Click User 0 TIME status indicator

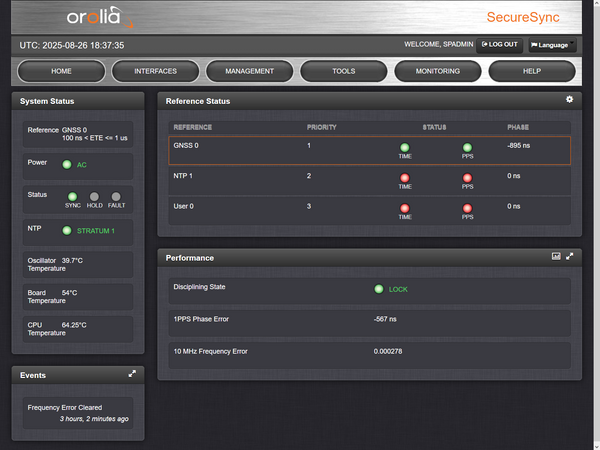(404, 208)
